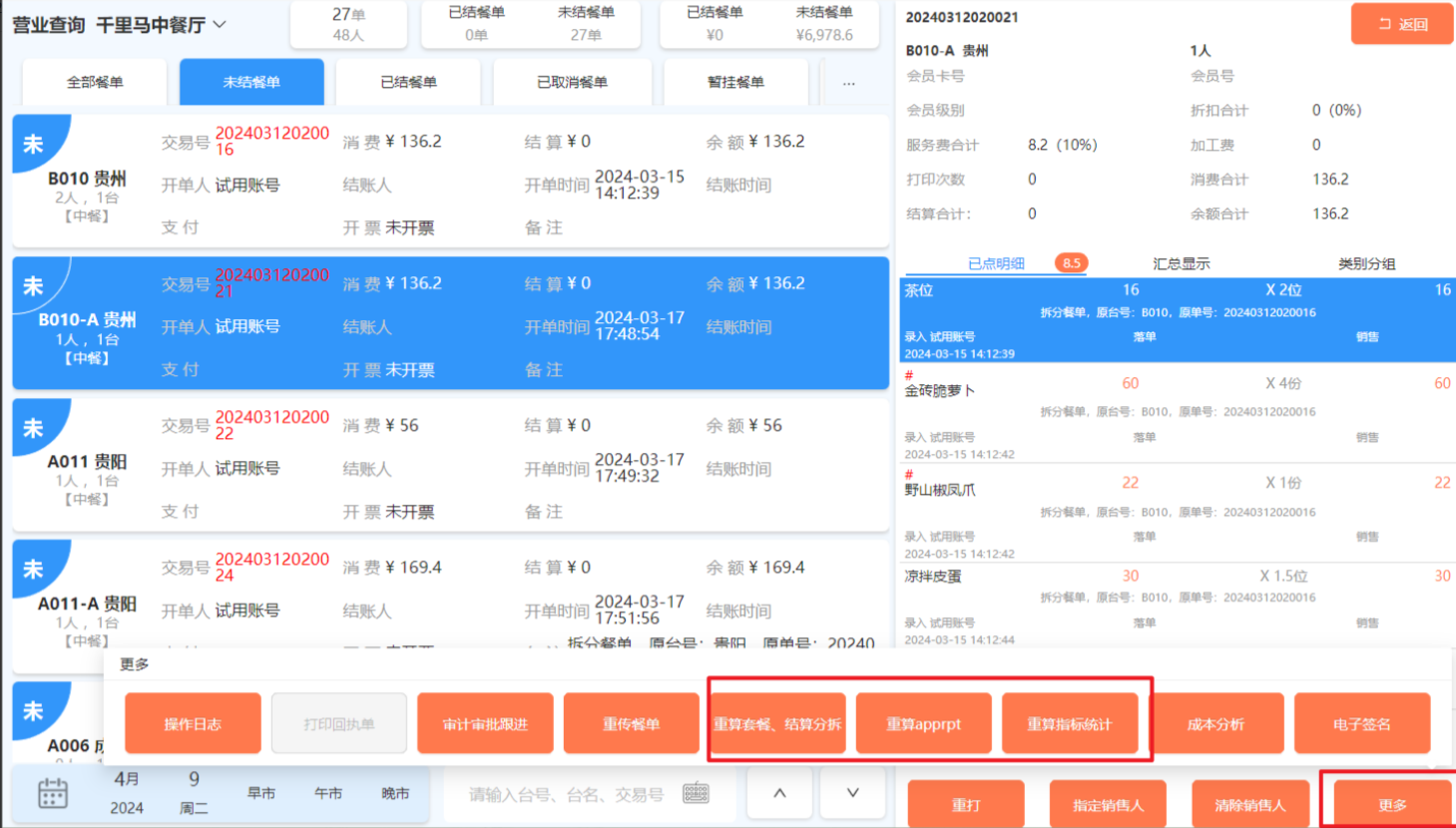Select the 已取消餐单 tab
1456x828 pixels.
coord(572,83)
